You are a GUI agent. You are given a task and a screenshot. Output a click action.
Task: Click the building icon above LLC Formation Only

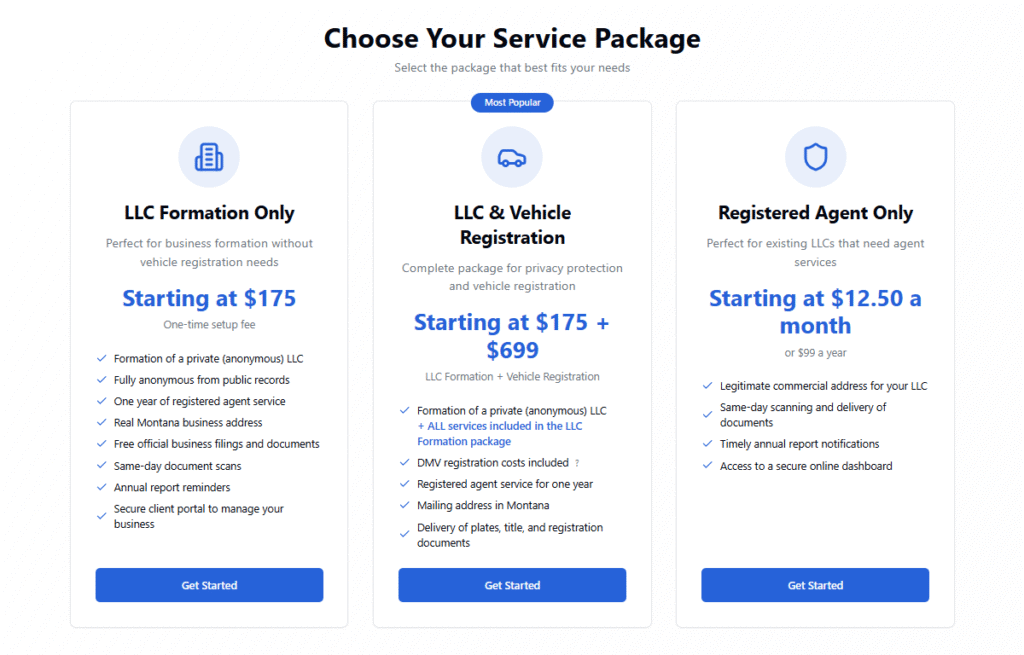pos(209,157)
